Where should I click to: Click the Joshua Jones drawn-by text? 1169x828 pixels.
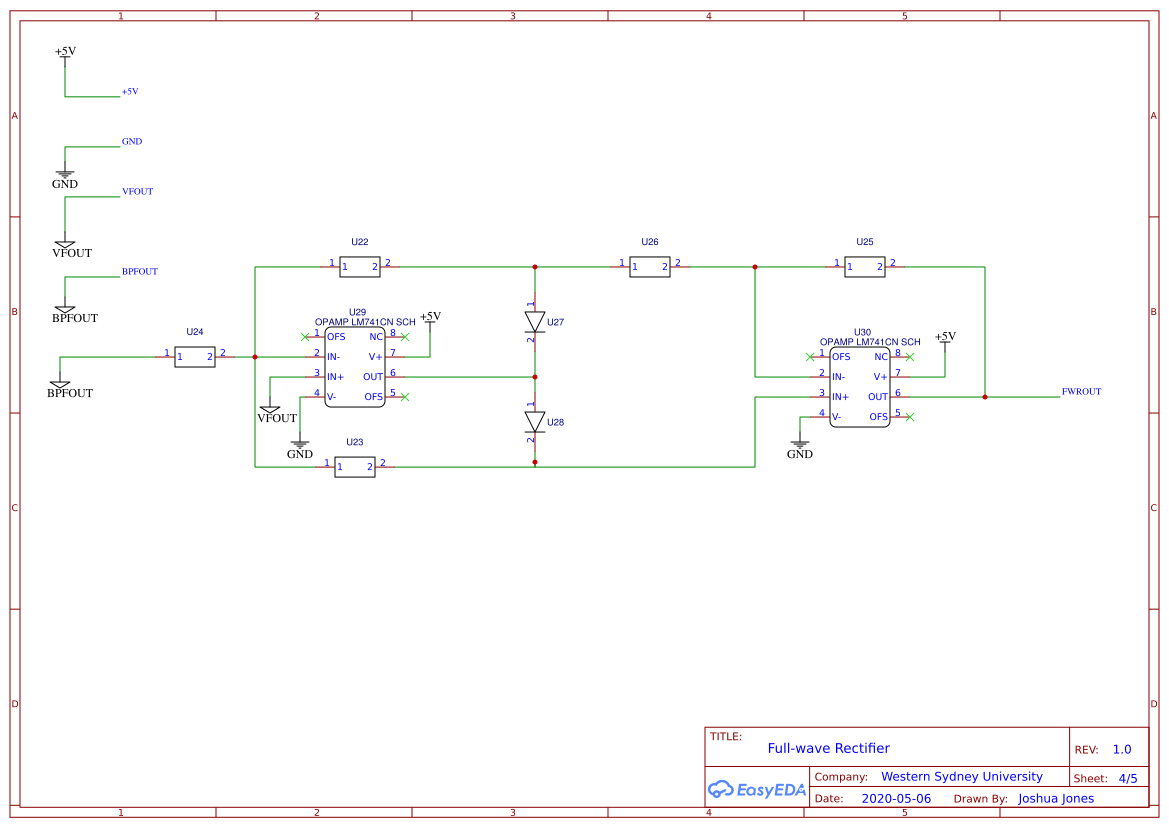(1056, 799)
